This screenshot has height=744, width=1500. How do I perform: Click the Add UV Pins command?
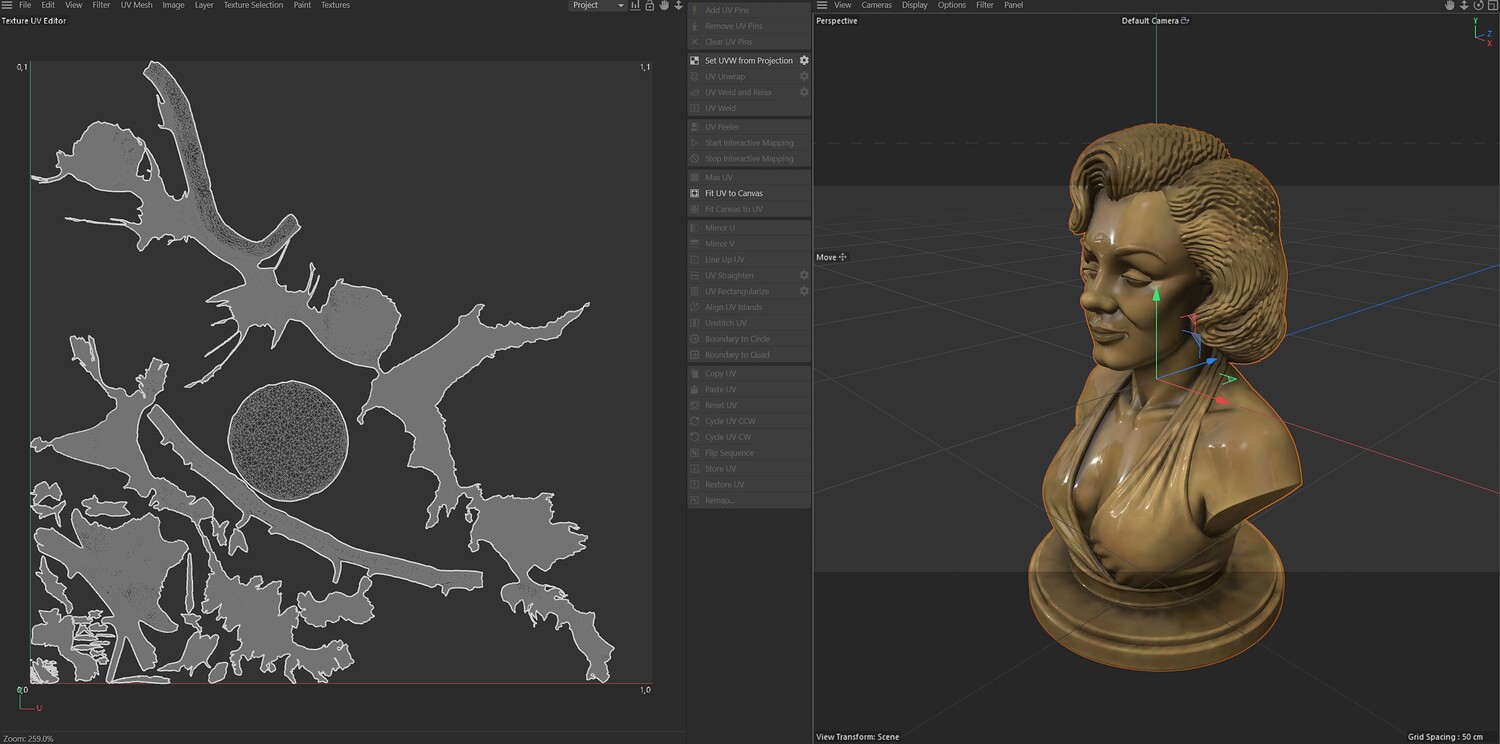[x=749, y=10]
